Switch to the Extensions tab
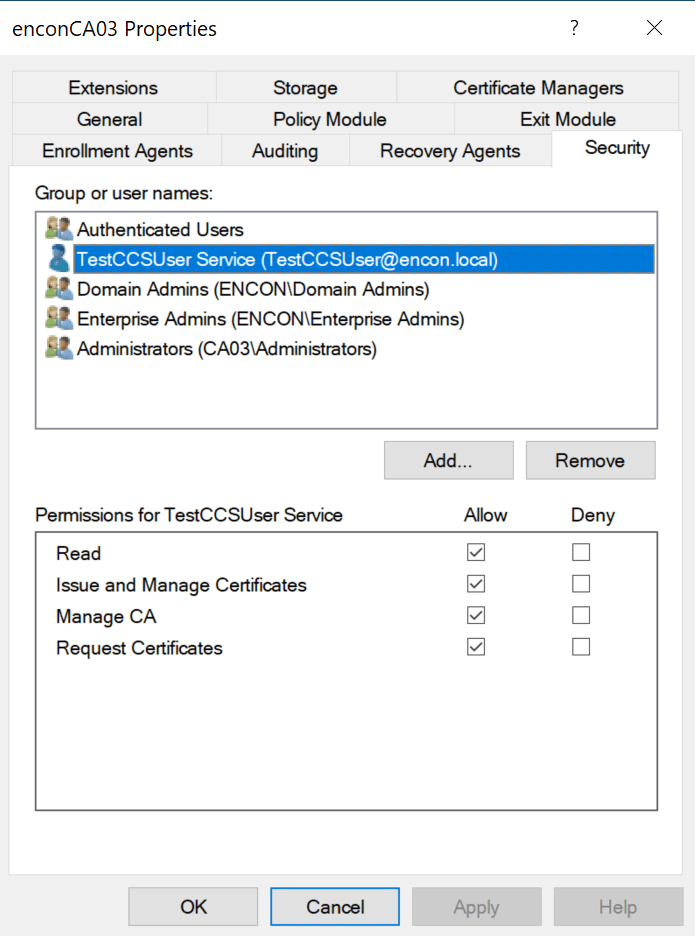Screen dimensions: 695x936 pos(113,88)
